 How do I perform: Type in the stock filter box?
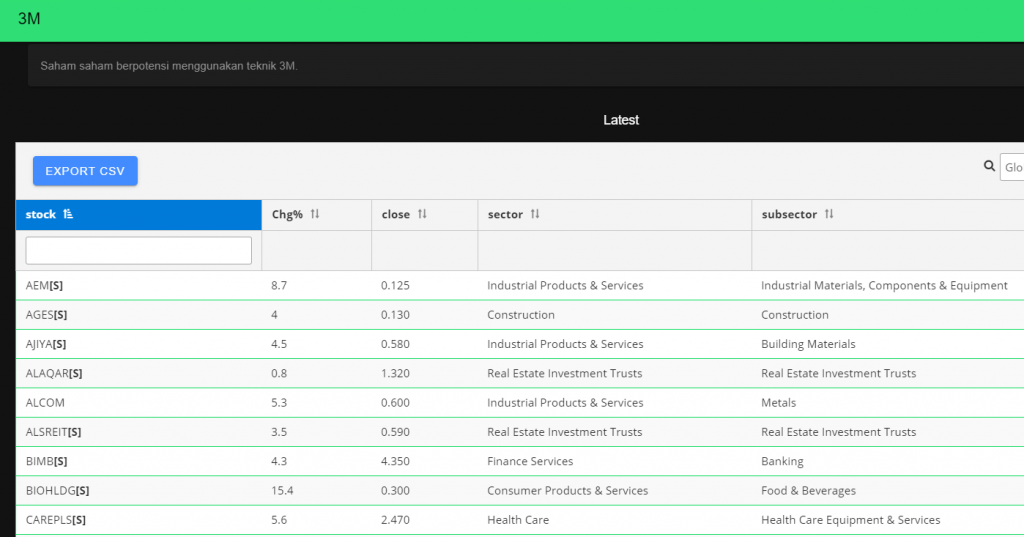138,251
